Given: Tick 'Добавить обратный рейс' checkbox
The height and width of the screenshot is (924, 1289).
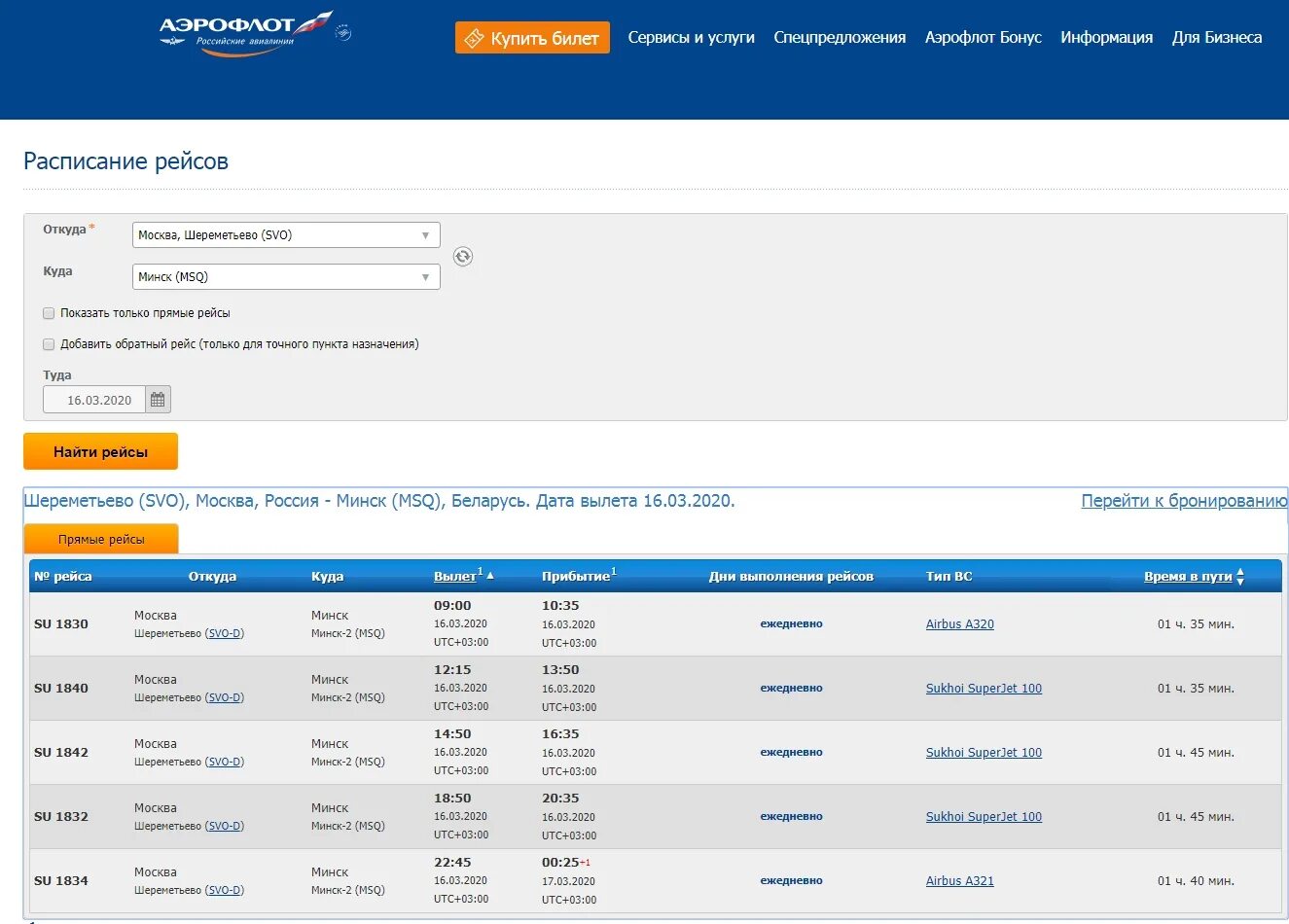Looking at the screenshot, I should (x=49, y=344).
